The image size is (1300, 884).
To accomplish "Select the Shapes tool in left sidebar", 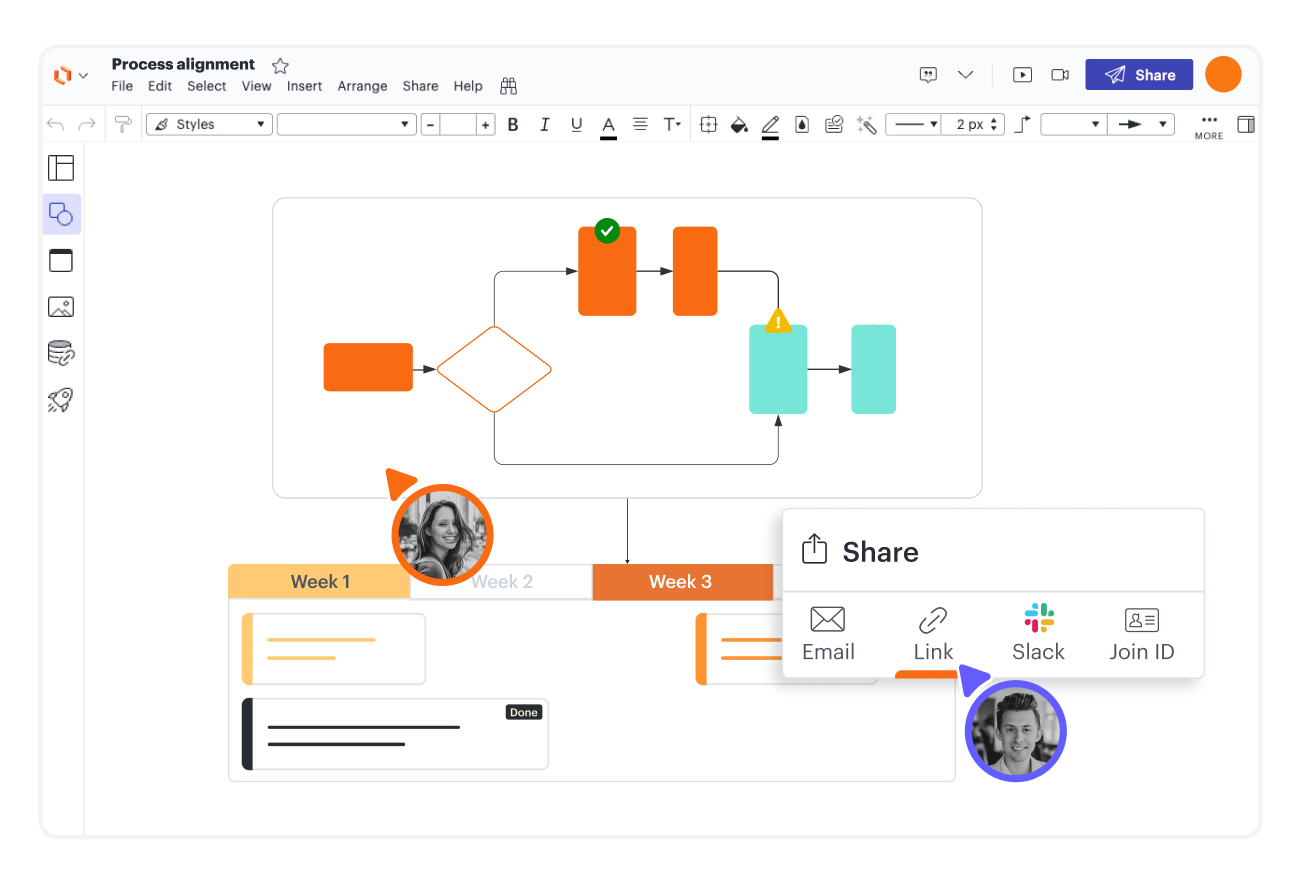I will pyautogui.click(x=61, y=214).
